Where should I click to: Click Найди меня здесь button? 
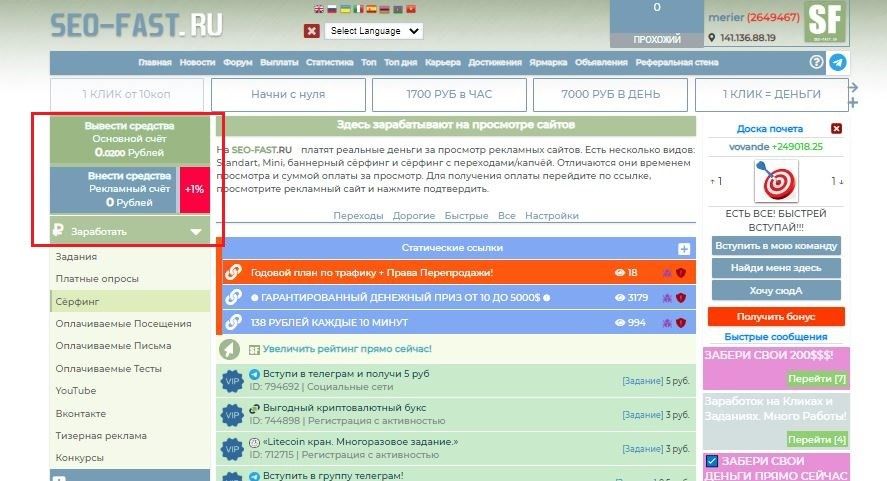pos(776,268)
